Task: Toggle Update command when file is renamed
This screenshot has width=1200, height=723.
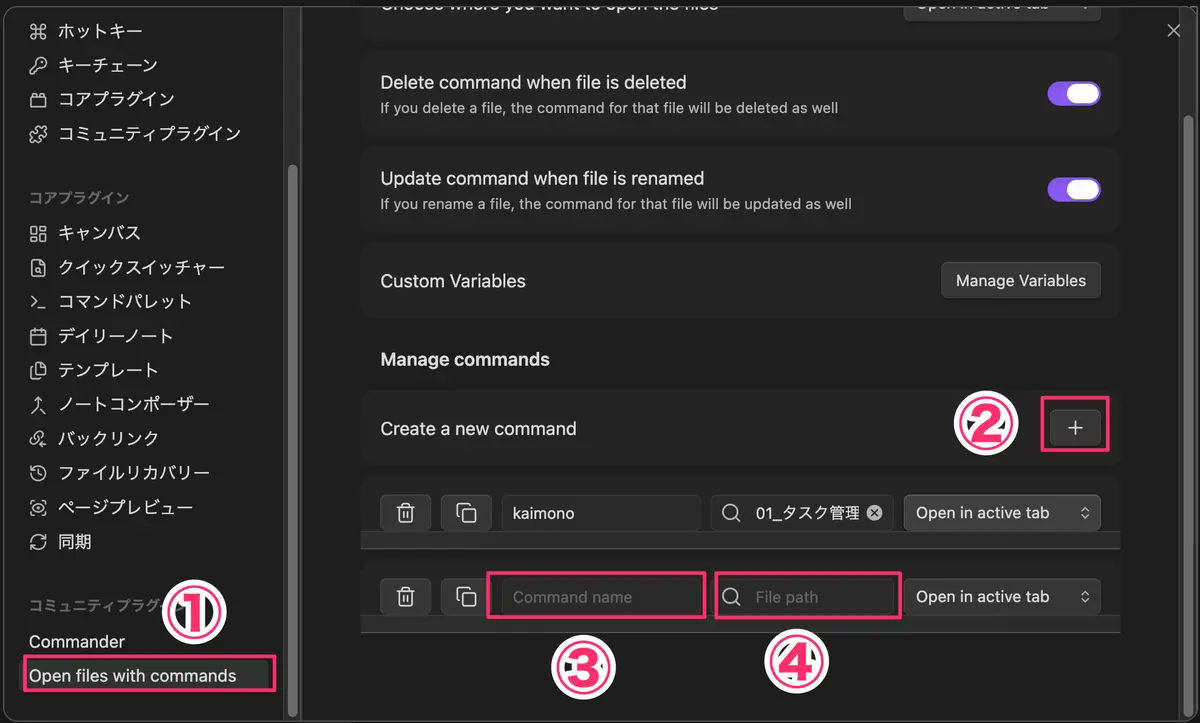Action: [x=1074, y=190]
